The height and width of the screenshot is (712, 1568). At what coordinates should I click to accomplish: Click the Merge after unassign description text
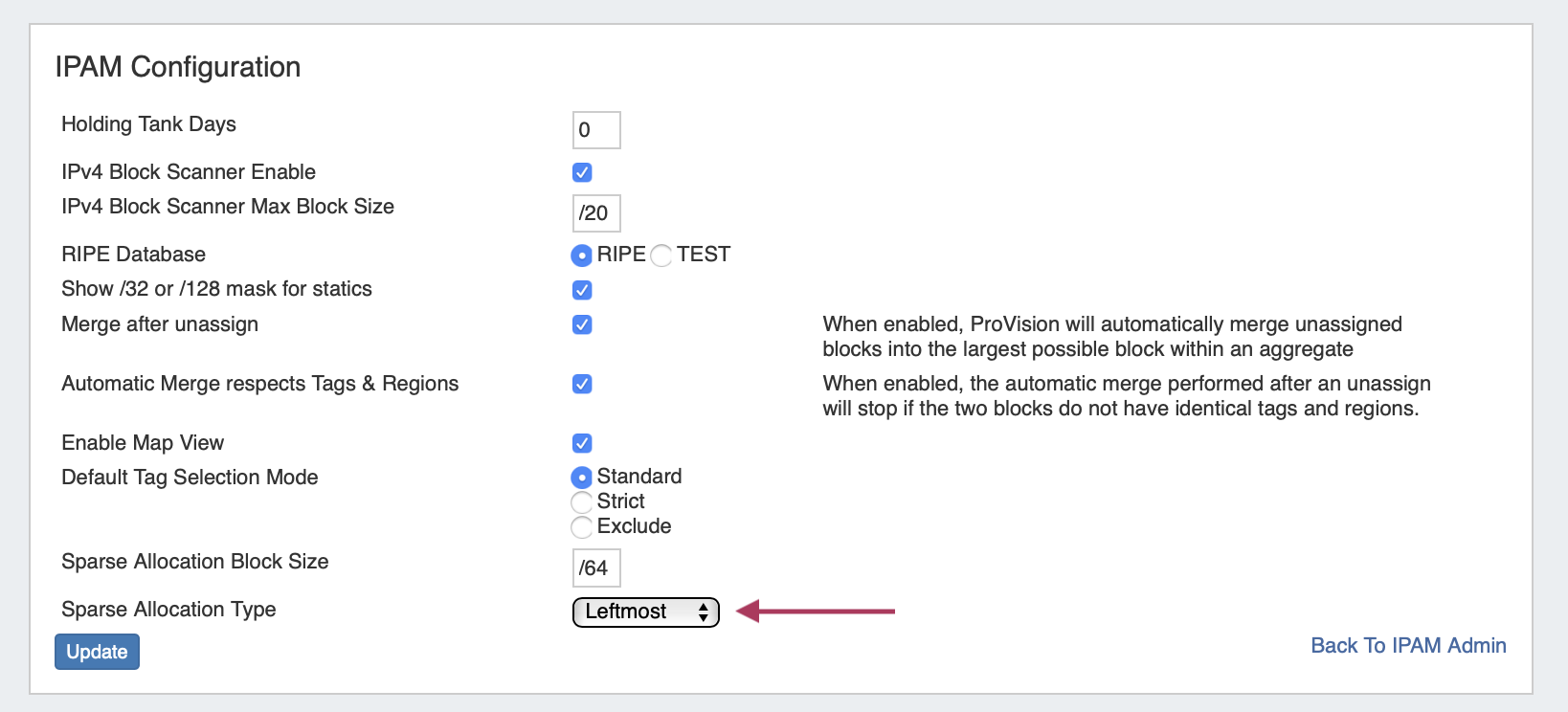(x=1111, y=337)
